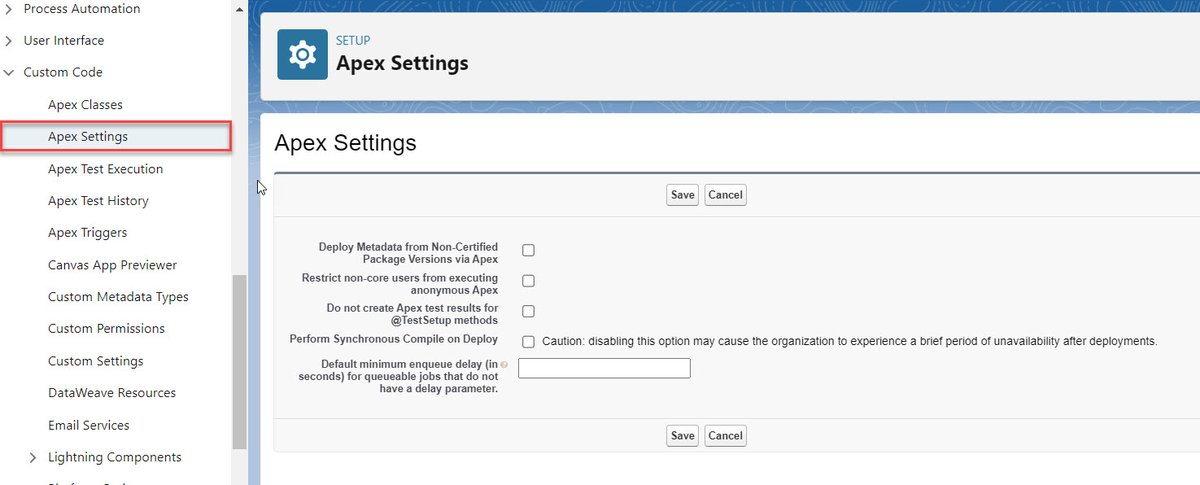Click the Process Automation label

(82, 9)
